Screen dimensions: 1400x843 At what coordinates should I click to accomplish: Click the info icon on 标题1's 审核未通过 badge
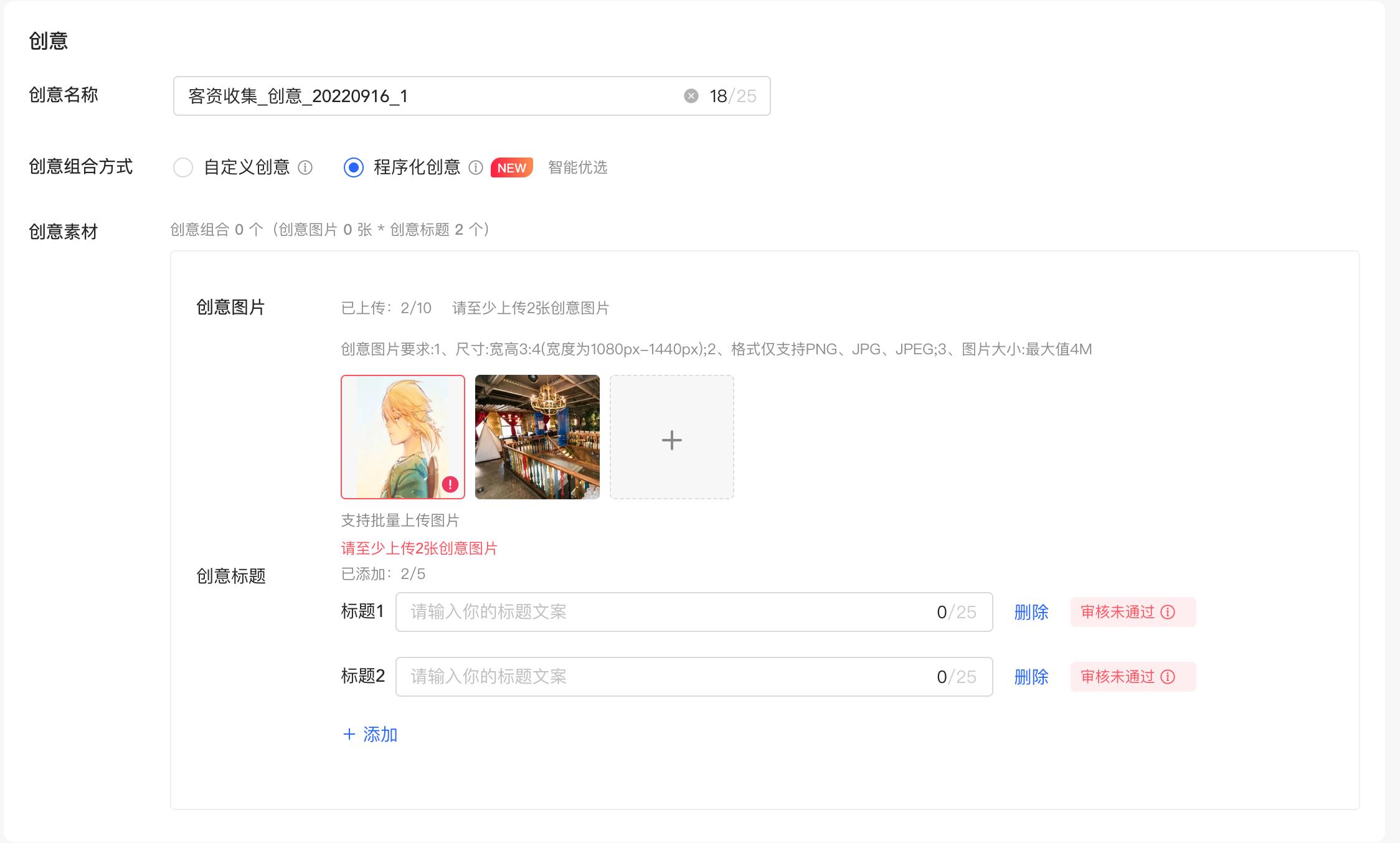(x=1167, y=612)
